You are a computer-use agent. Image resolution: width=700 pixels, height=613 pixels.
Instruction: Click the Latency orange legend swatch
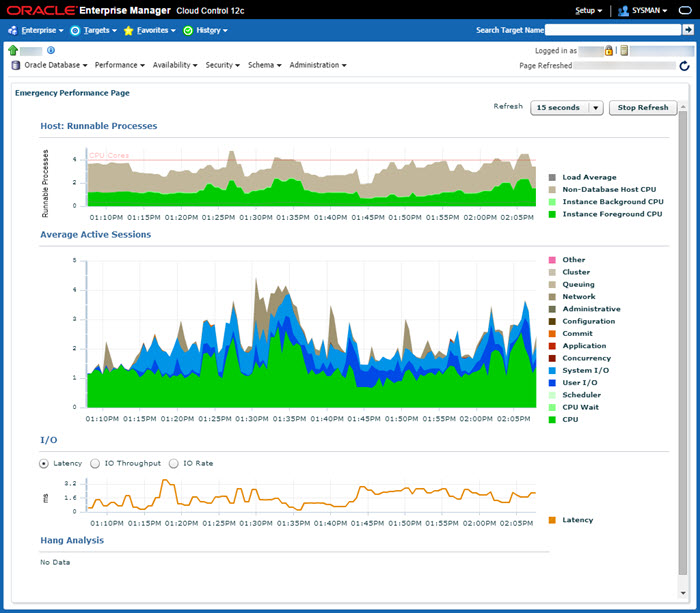(552, 520)
